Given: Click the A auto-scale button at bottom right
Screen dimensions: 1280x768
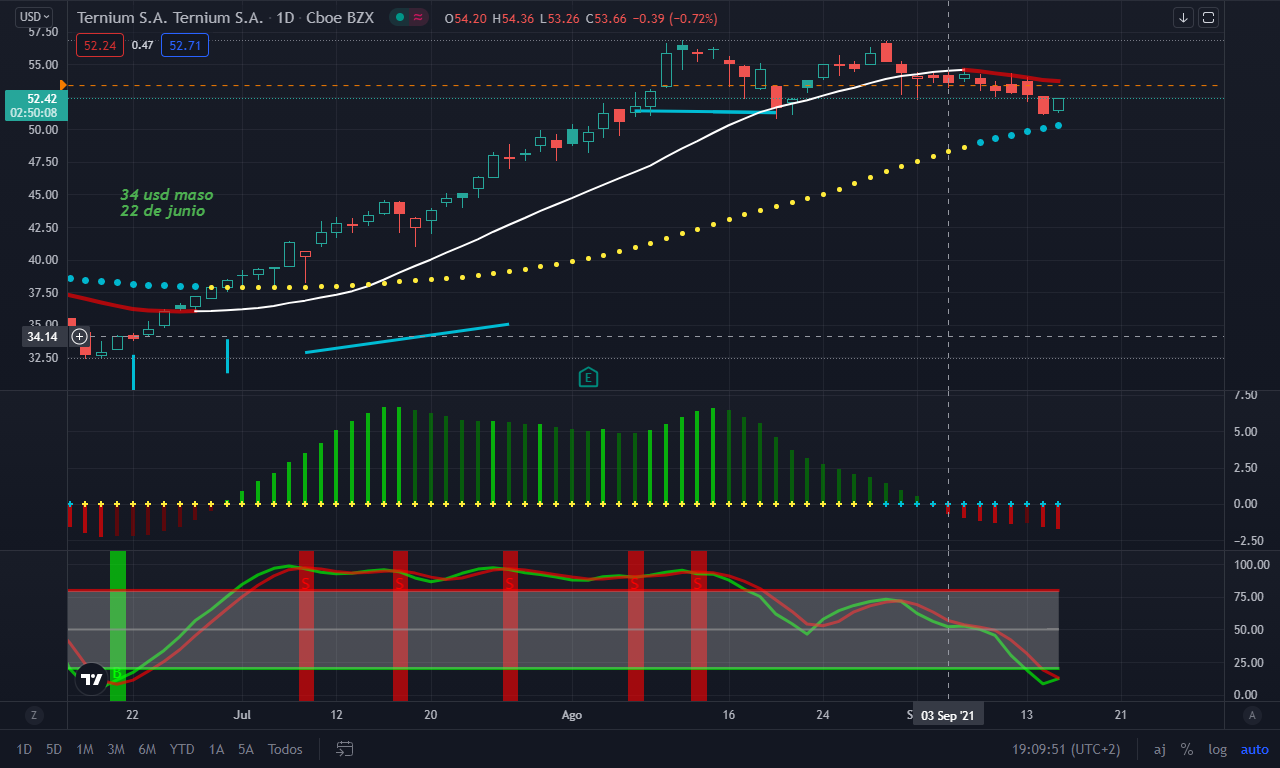Looking at the screenshot, I should tap(1251, 715).
